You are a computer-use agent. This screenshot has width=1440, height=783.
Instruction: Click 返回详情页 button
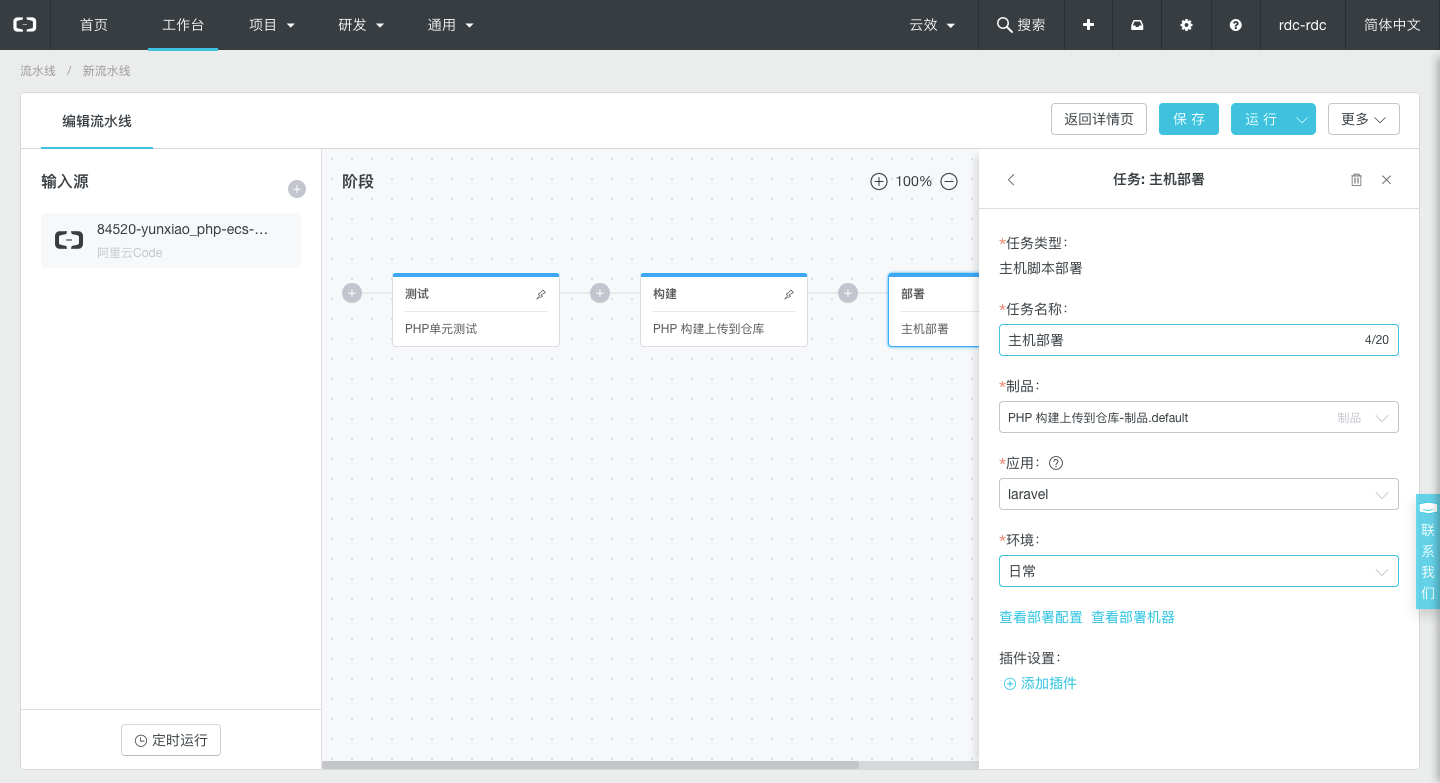tap(1099, 119)
